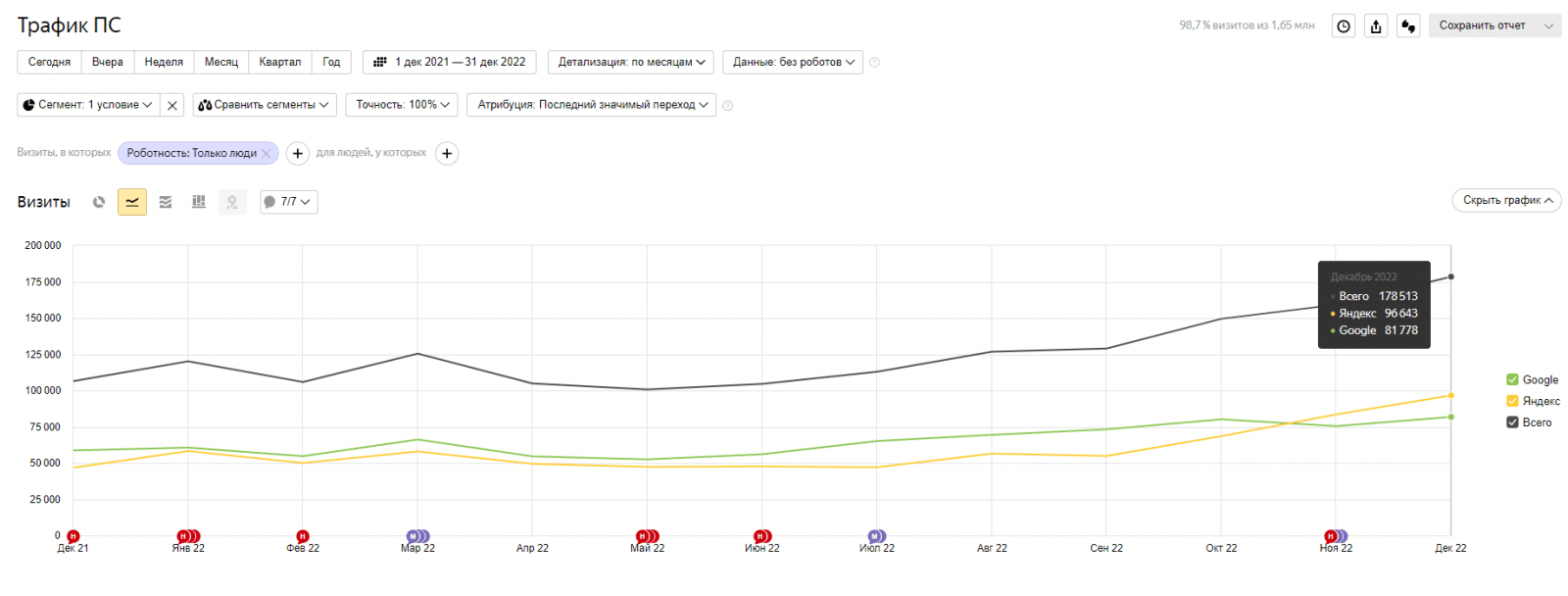Select the Вчера period tab

coord(108,62)
